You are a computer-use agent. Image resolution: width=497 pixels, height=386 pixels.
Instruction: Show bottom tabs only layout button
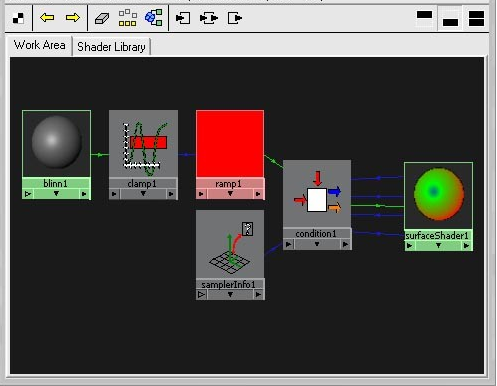pyautogui.click(x=450, y=18)
